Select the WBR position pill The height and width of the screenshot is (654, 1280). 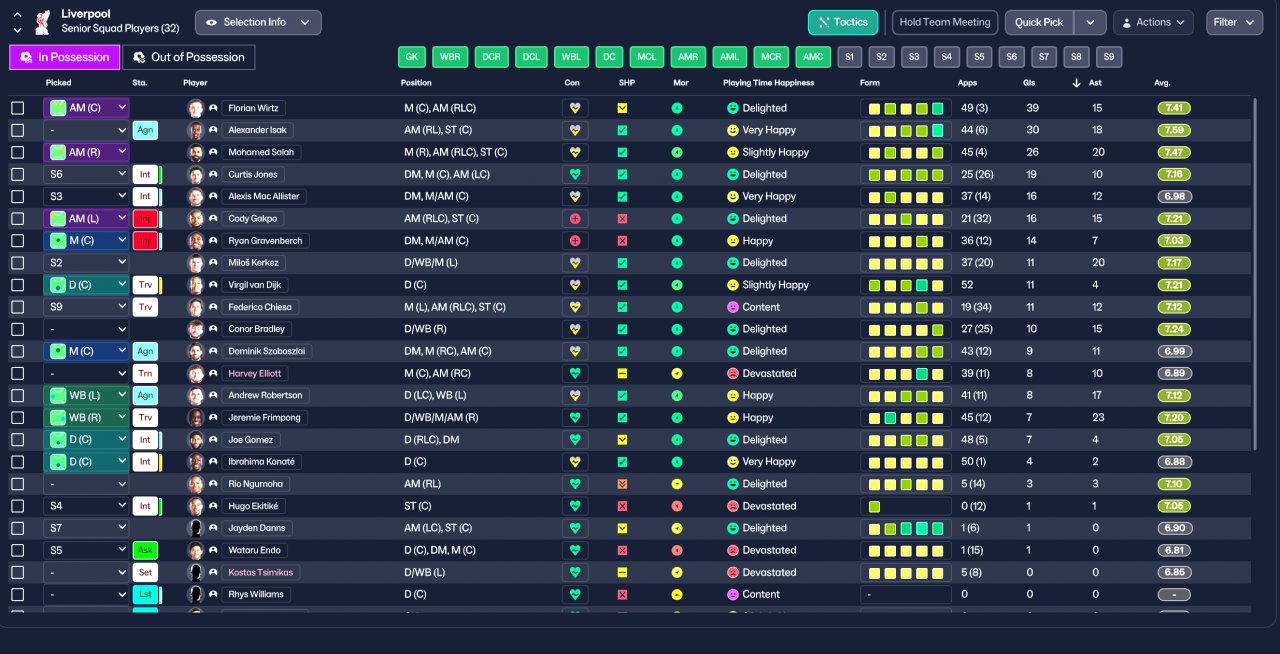click(x=451, y=57)
